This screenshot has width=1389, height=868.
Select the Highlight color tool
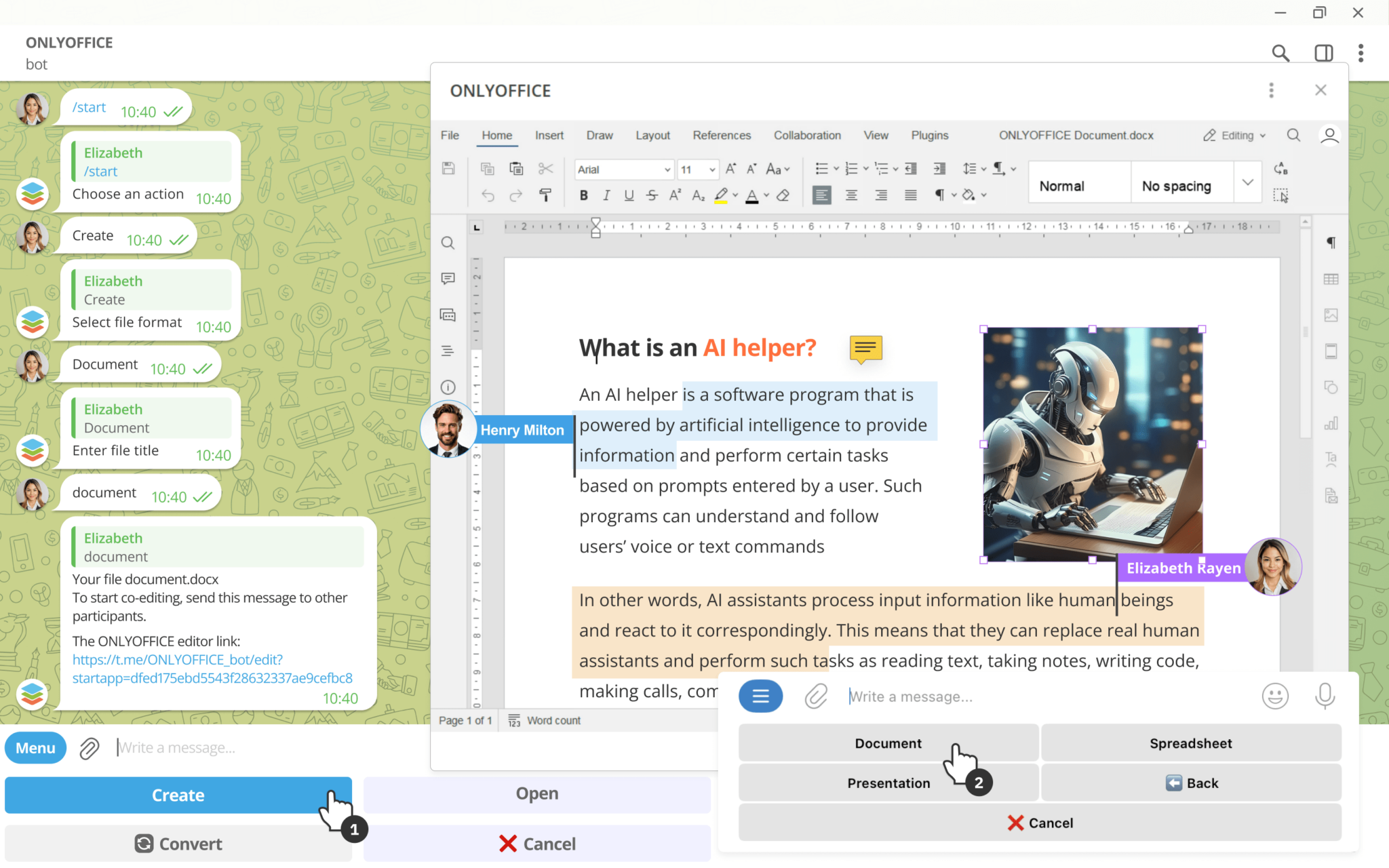(x=722, y=195)
